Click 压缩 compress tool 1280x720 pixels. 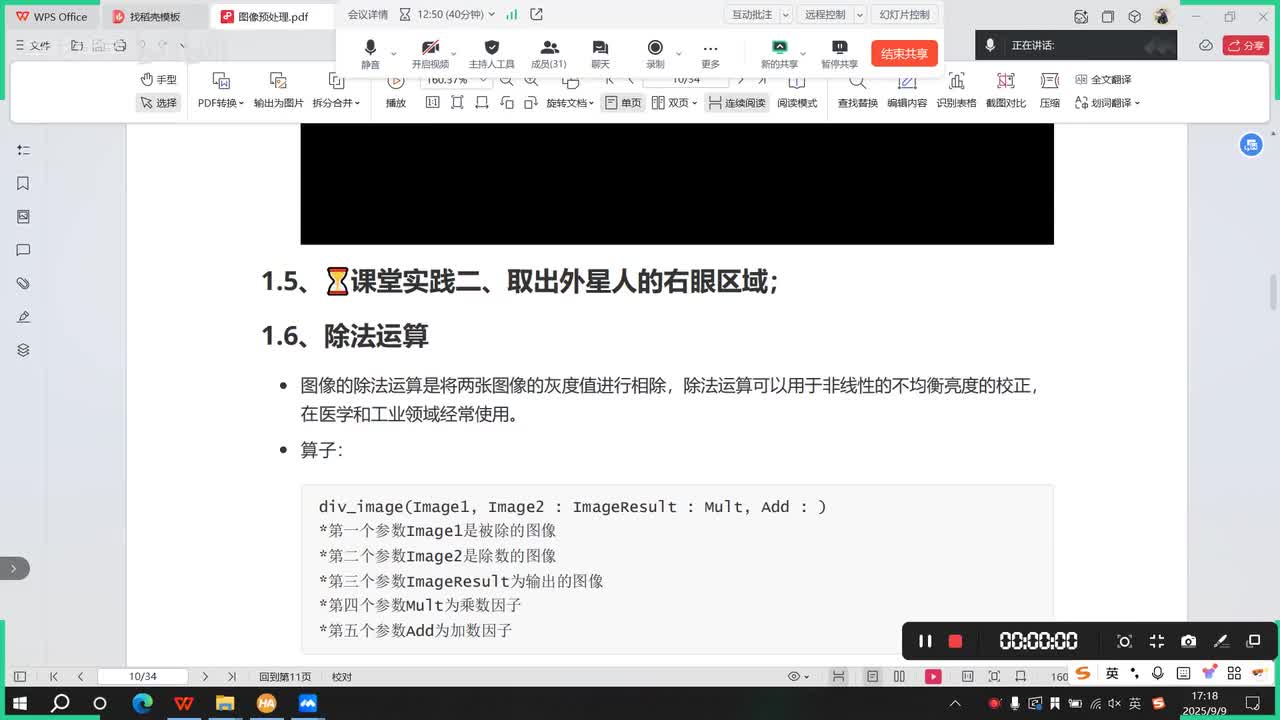[x=1049, y=90]
